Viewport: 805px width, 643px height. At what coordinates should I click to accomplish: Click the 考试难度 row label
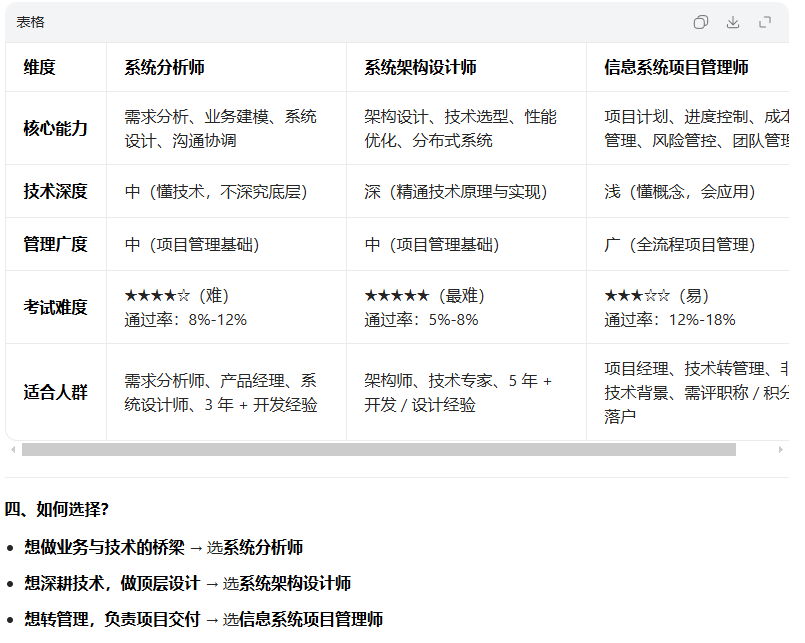click(56, 307)
